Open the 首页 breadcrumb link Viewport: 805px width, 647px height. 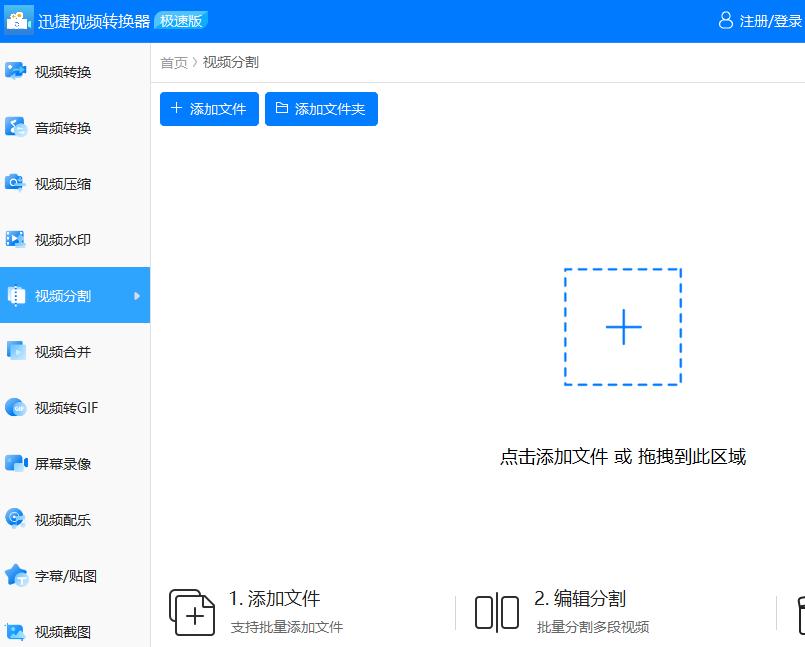pos(172,61)
